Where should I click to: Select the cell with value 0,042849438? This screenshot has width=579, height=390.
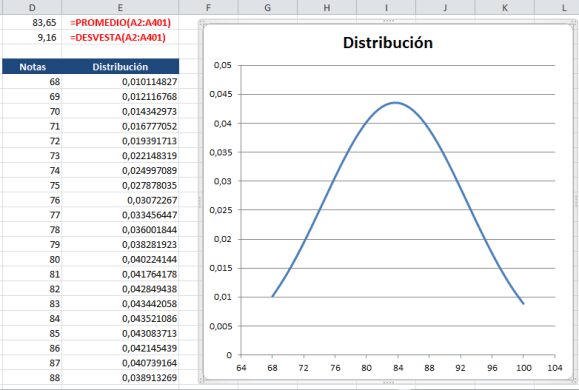tap(120, 289)
